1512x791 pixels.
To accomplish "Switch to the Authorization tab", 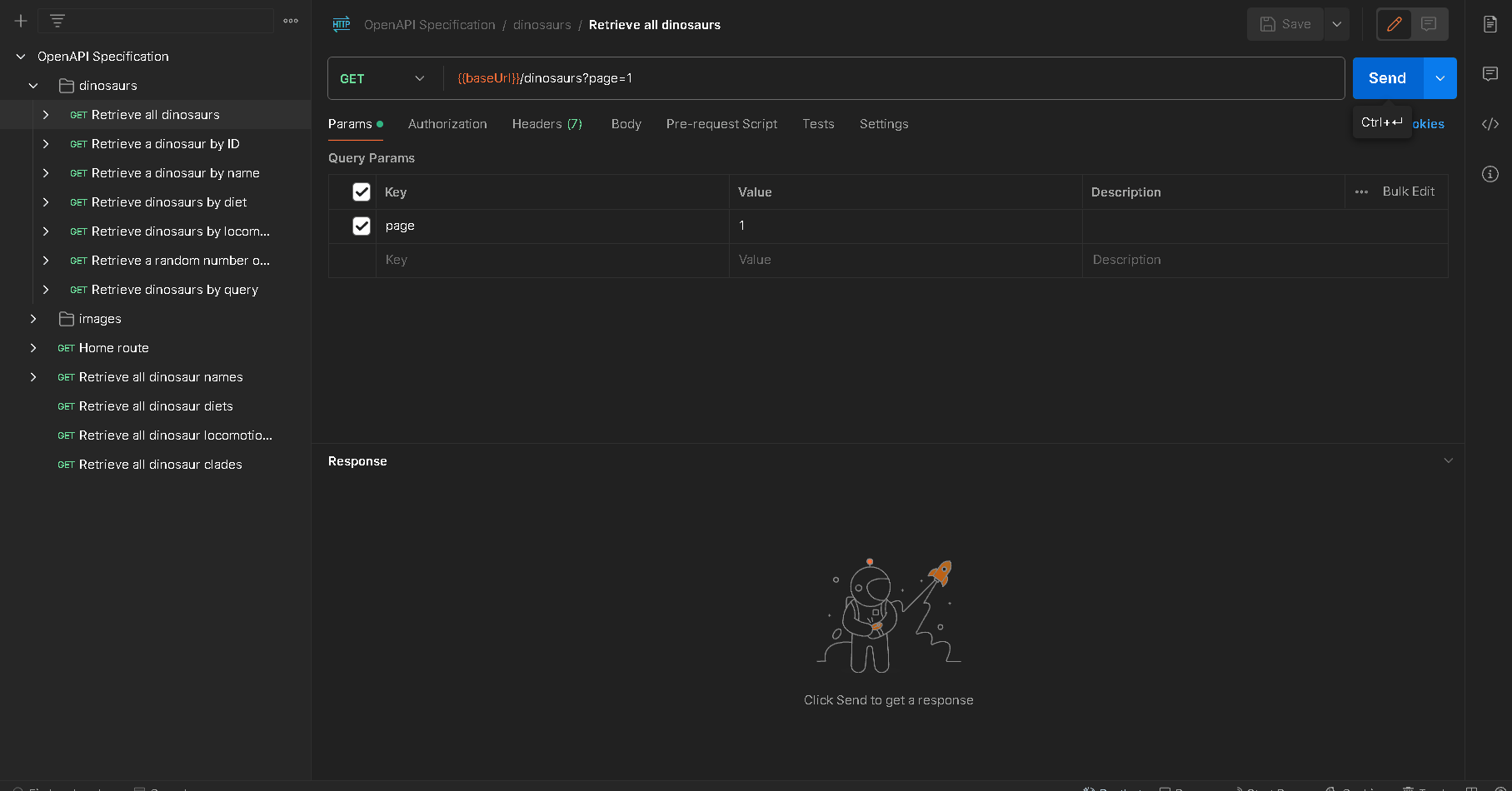I will 447,124.
